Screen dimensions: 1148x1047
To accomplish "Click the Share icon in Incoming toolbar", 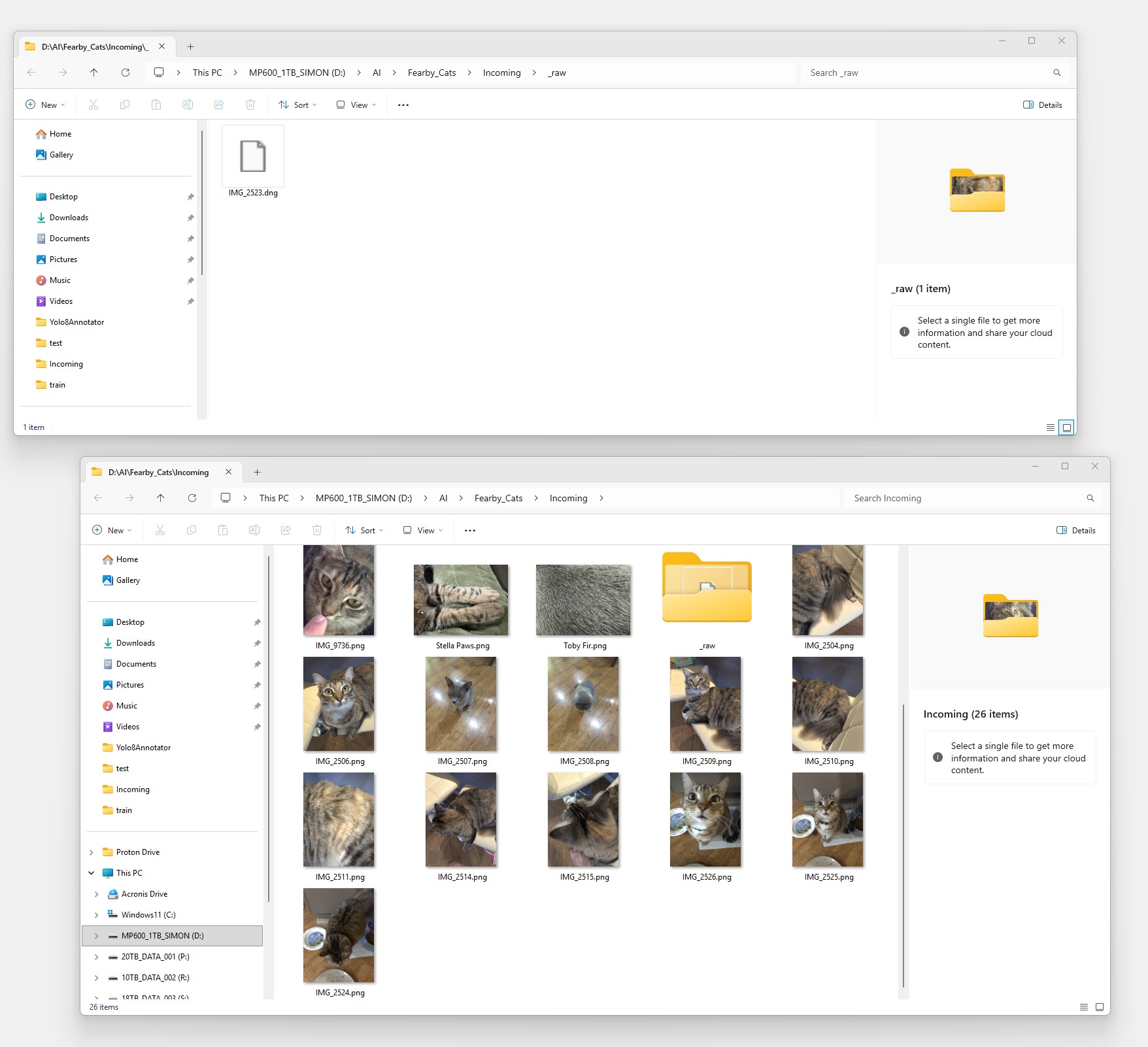I will [286, 530].
